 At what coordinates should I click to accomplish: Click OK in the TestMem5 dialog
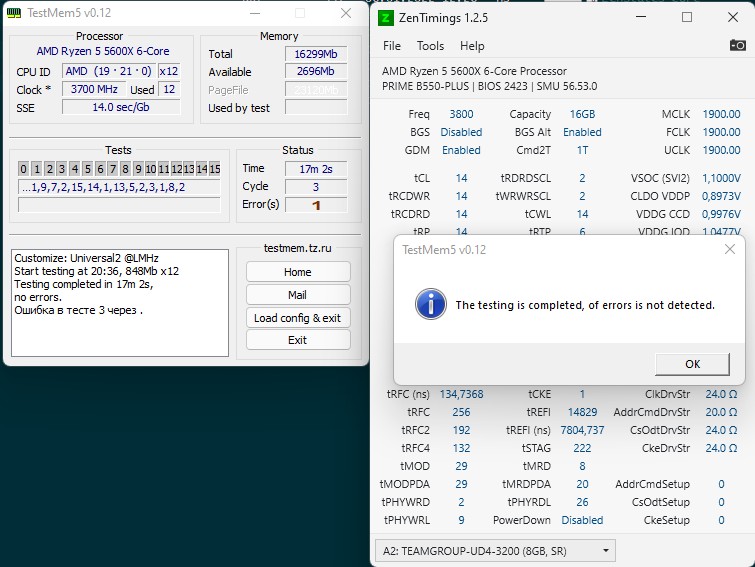(692, 364)
